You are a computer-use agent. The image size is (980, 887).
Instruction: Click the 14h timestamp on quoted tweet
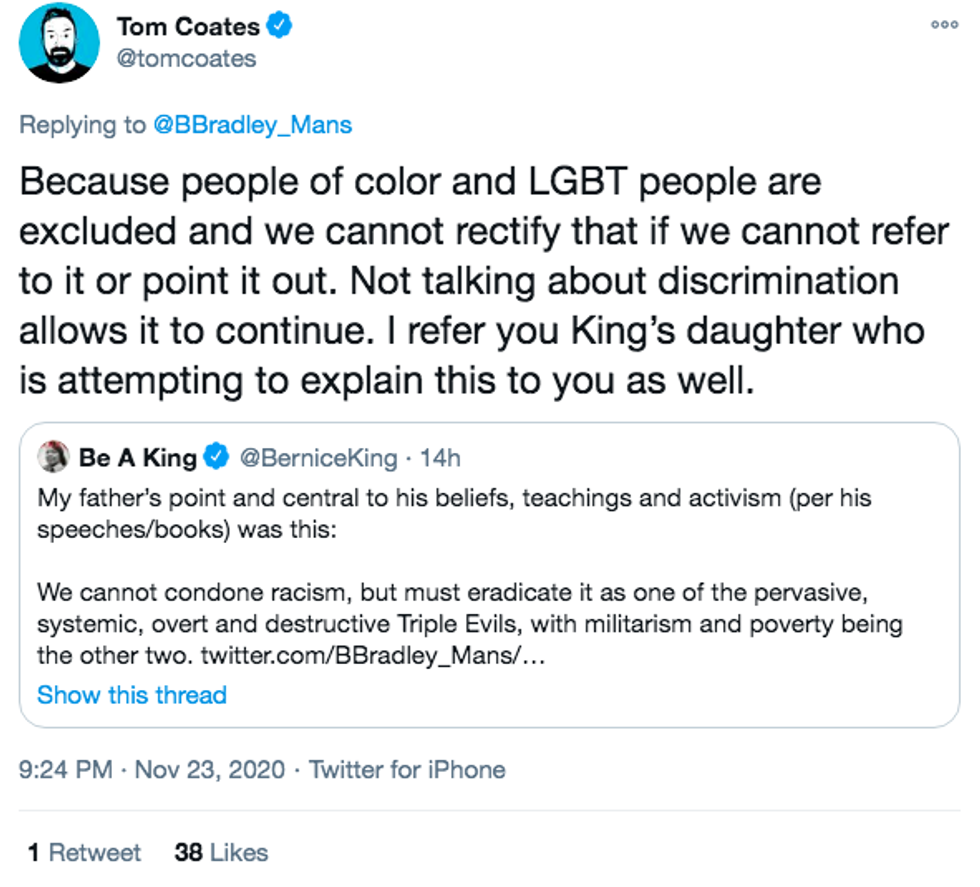click(439, 458)
